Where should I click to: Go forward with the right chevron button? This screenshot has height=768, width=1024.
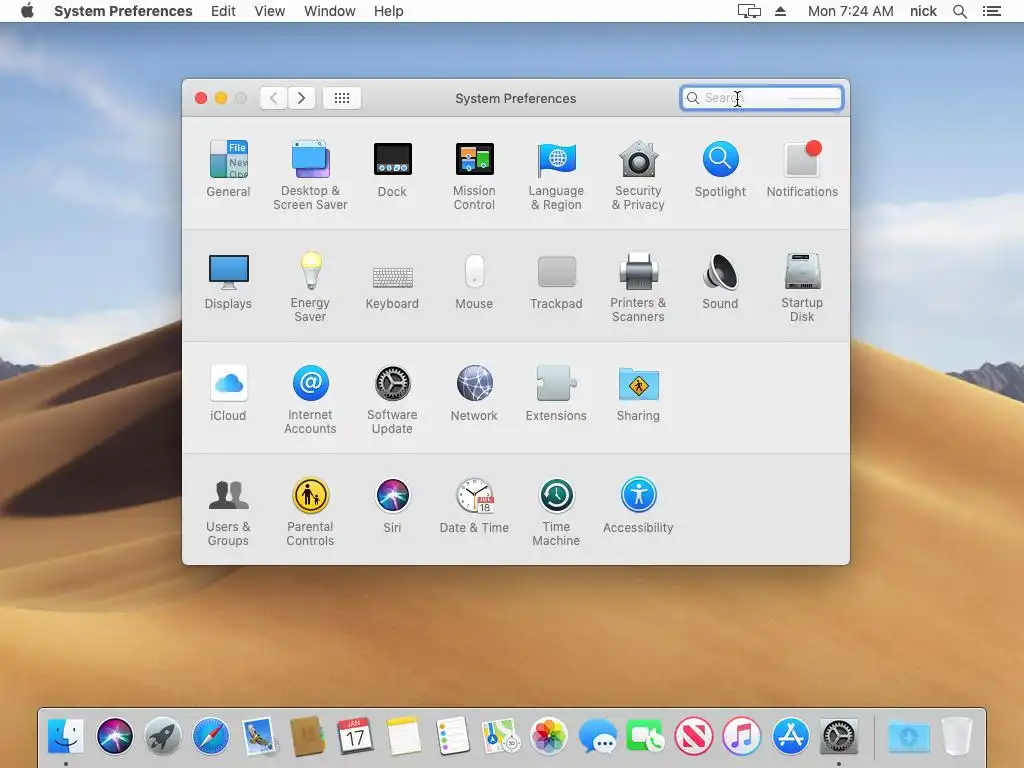tap(301, 98)
